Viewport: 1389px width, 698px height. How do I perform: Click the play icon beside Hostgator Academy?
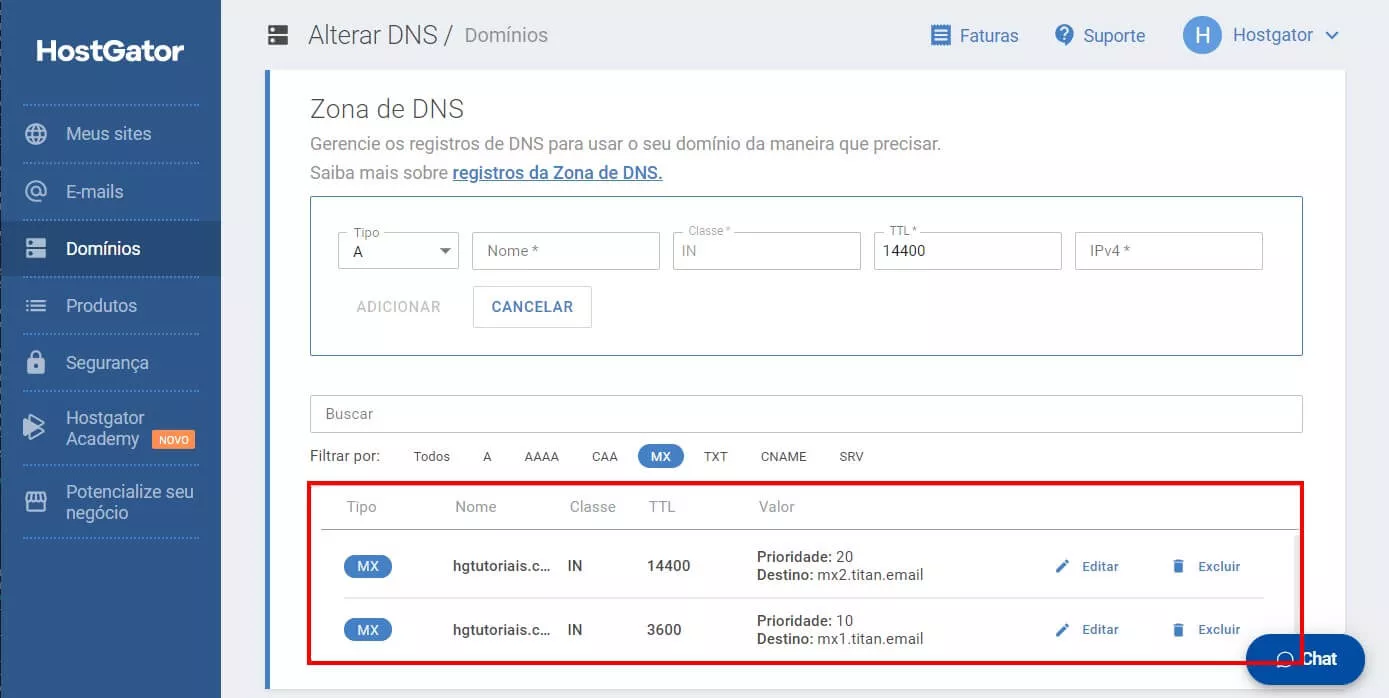coord(35,428)
